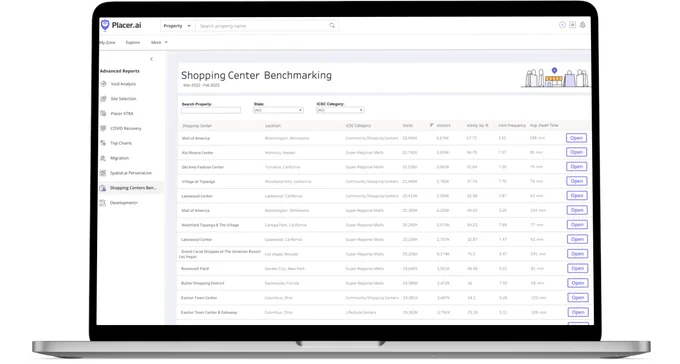Open Village at Topanga row
This screenshot has width=680, height=364.
[x=576, y=181]
